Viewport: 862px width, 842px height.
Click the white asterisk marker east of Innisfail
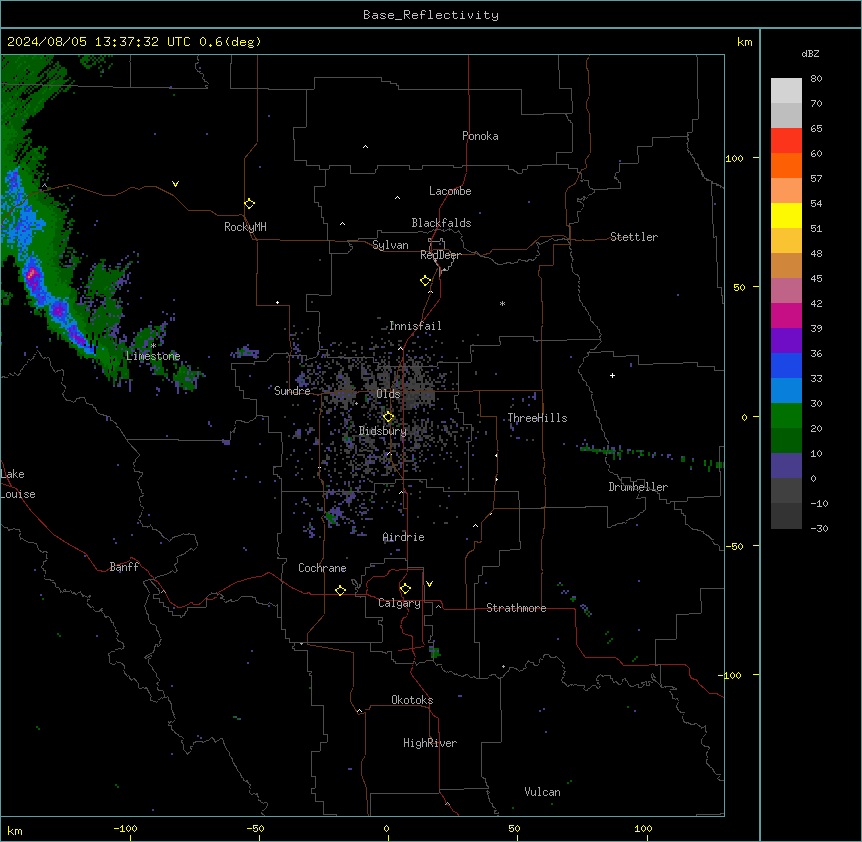(x=502, y=303)
